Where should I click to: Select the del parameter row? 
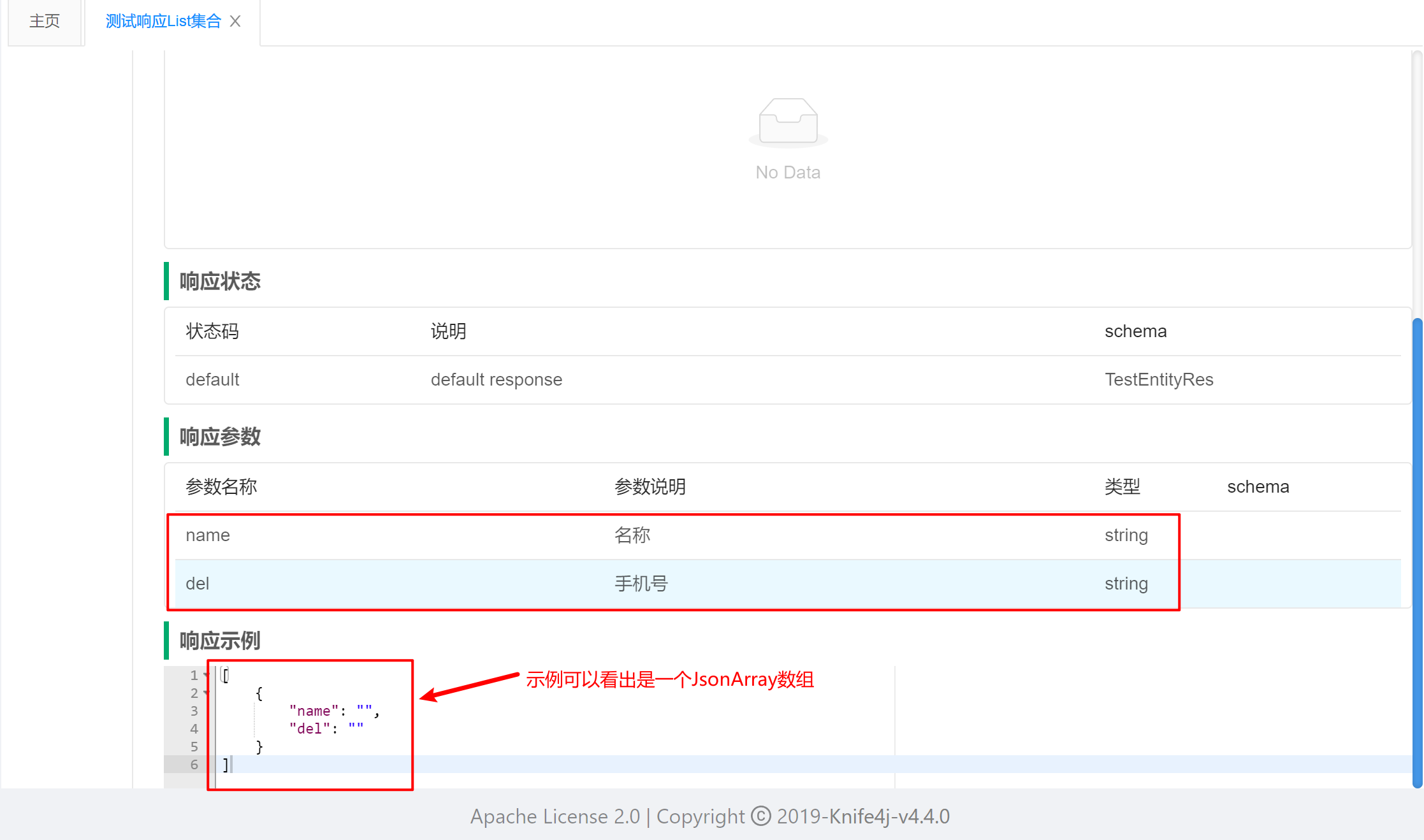[198, 584]
